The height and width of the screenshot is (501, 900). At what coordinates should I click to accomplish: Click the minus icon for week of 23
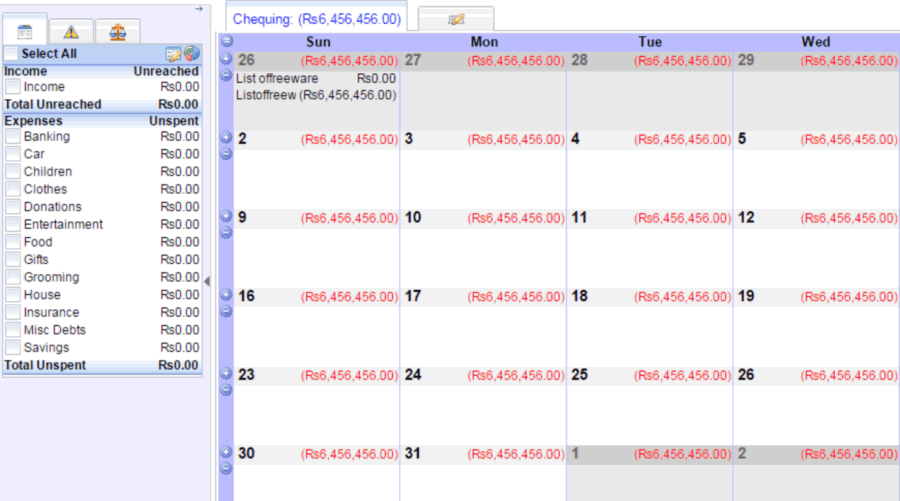pos(226,390)
